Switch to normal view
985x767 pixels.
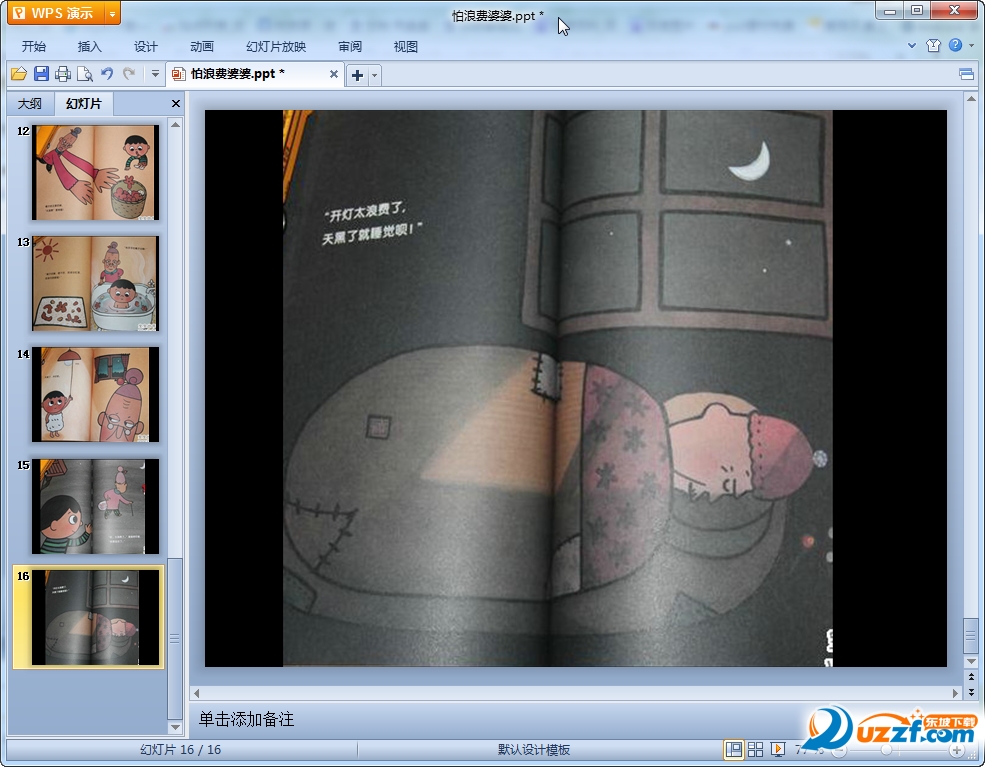pyautogui.click(x=733, y=749)
